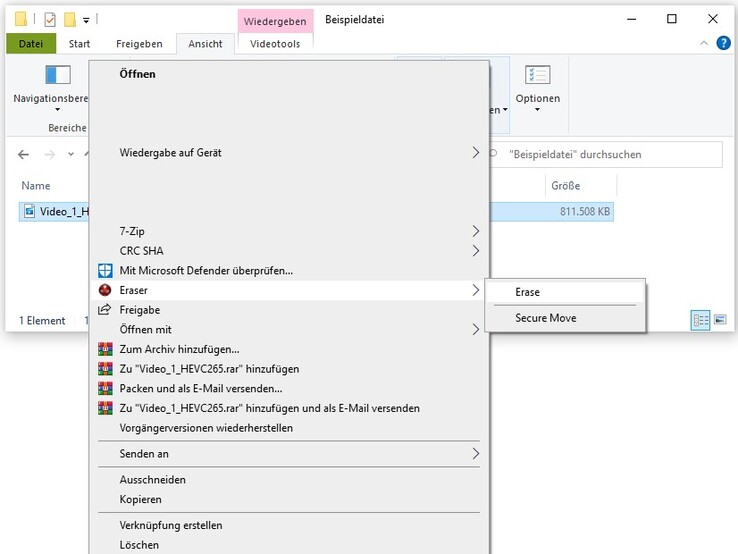Click the Video_1_H file icon
This screenshot has height=554, width=738.
(x=29, y=211)
